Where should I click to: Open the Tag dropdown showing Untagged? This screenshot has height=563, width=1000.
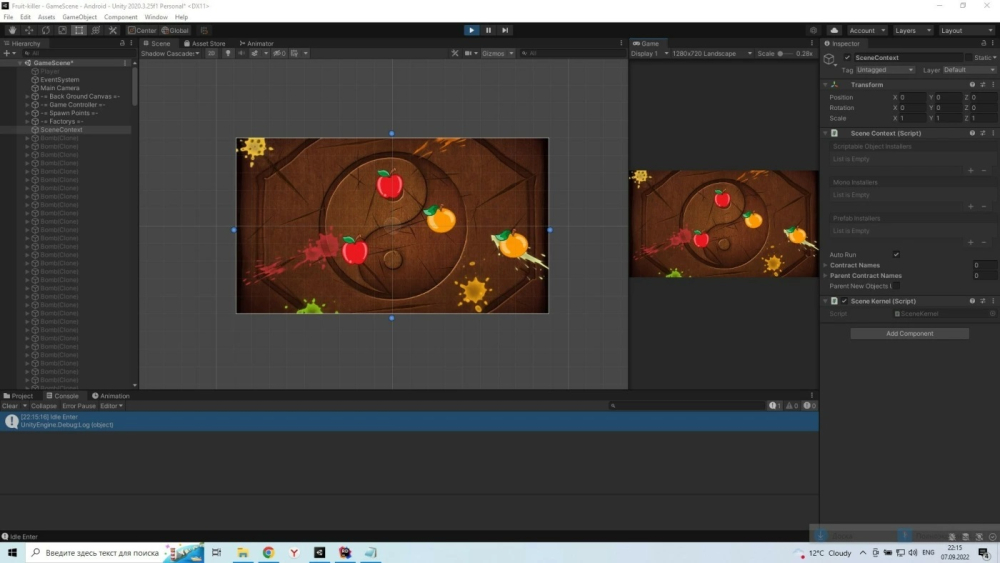point(885,70)
